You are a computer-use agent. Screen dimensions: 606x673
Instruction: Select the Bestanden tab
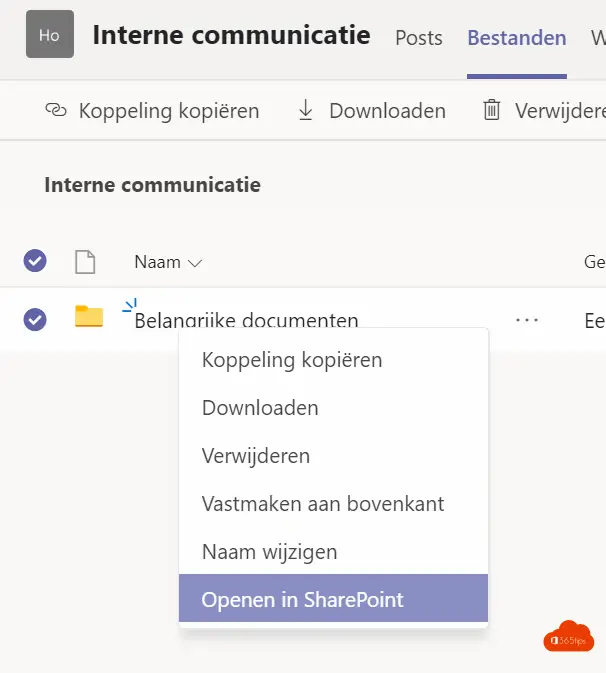point(517,38)
